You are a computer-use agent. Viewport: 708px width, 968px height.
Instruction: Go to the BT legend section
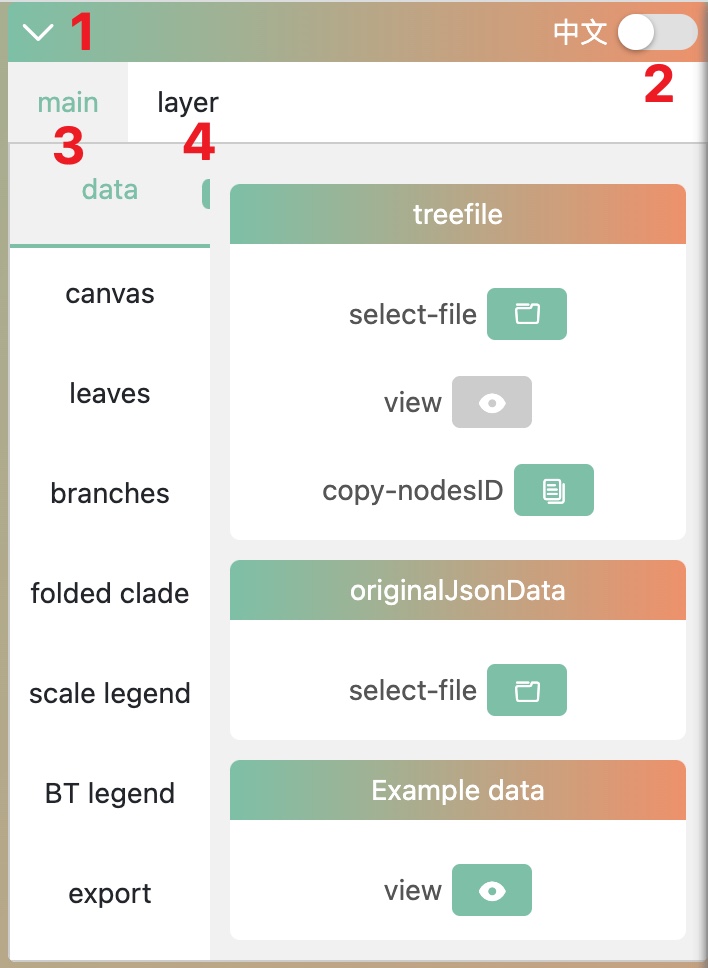pos(110,793)
